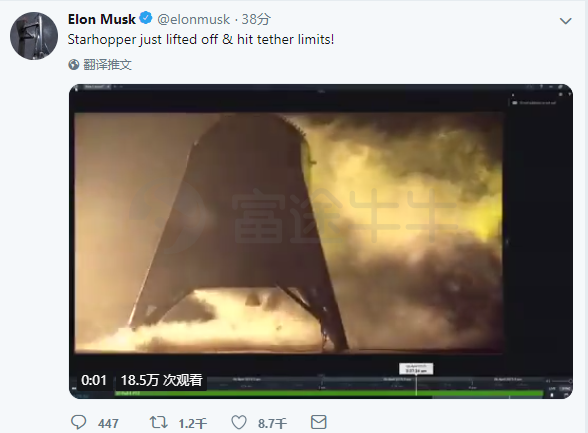Click the envelope direct message icon
Image resolution: width=588 pixels, height=433 pixels.
pyautogui.click(x=319, y=422)
